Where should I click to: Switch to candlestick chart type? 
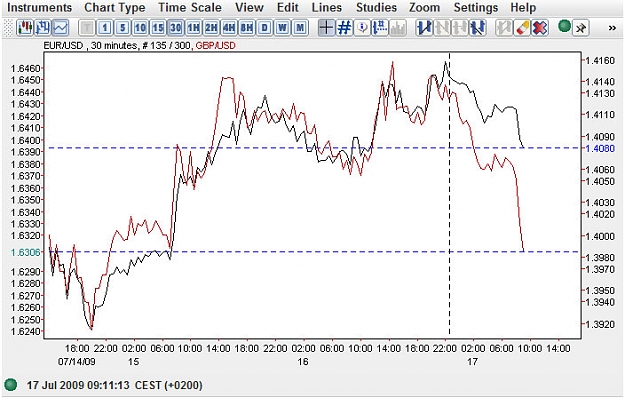[24, 28]
